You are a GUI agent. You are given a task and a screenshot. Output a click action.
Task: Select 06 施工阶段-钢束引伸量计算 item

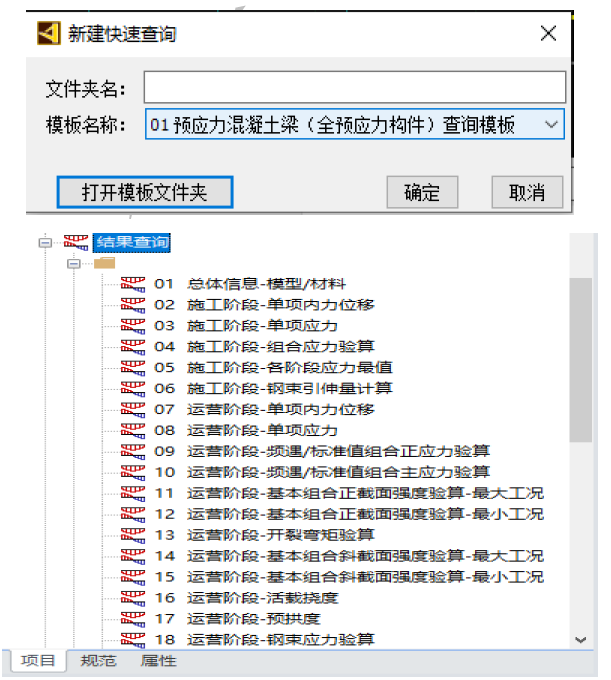(x=273, y=389)
